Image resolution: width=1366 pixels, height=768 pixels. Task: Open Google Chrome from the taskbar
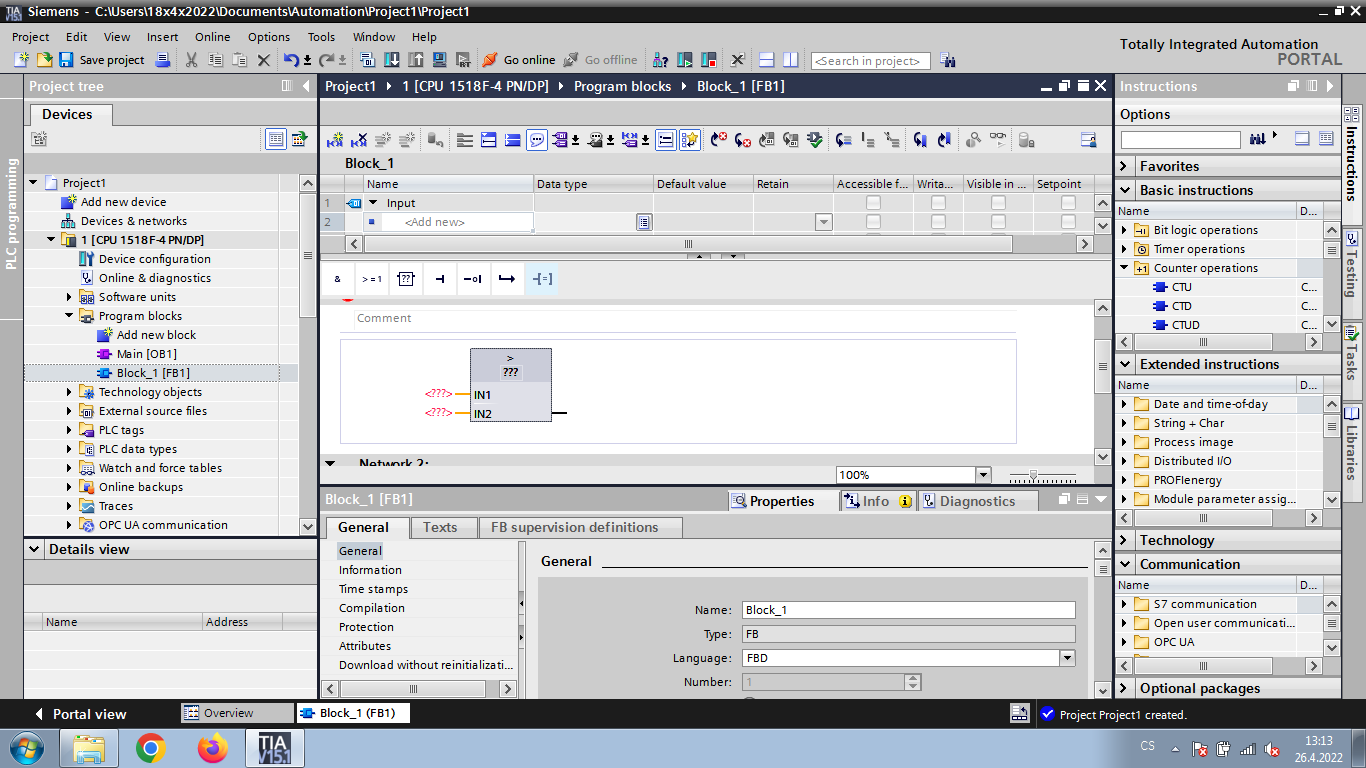tap(151, 748)
